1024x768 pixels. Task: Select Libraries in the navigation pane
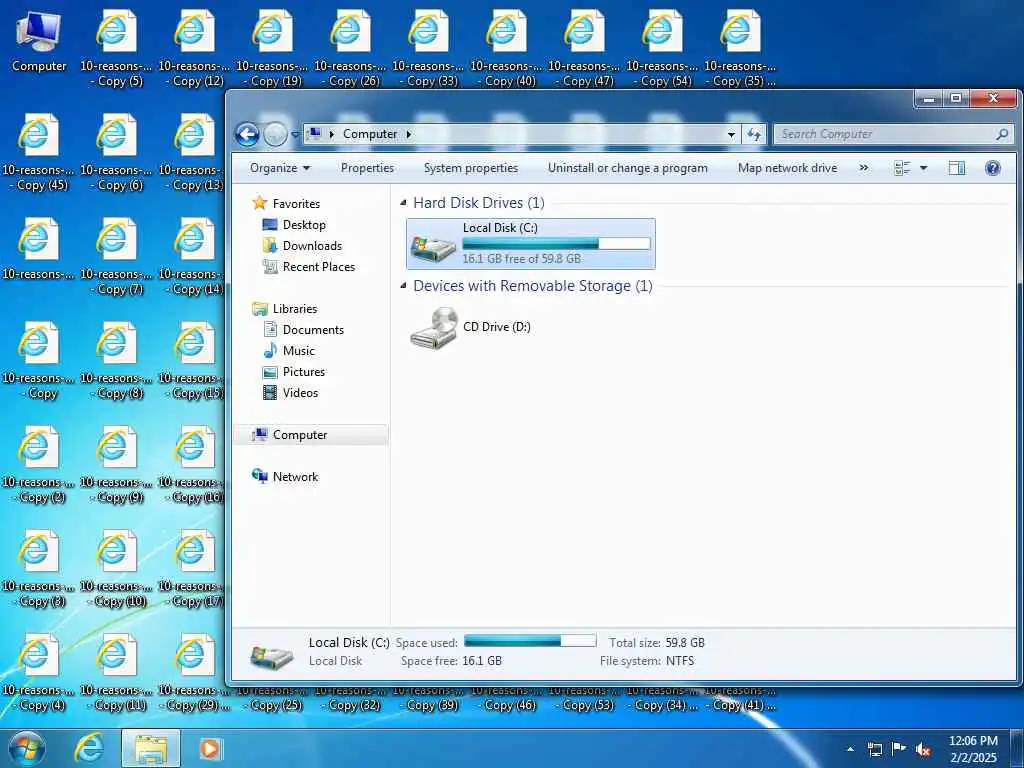click(285, 309)
